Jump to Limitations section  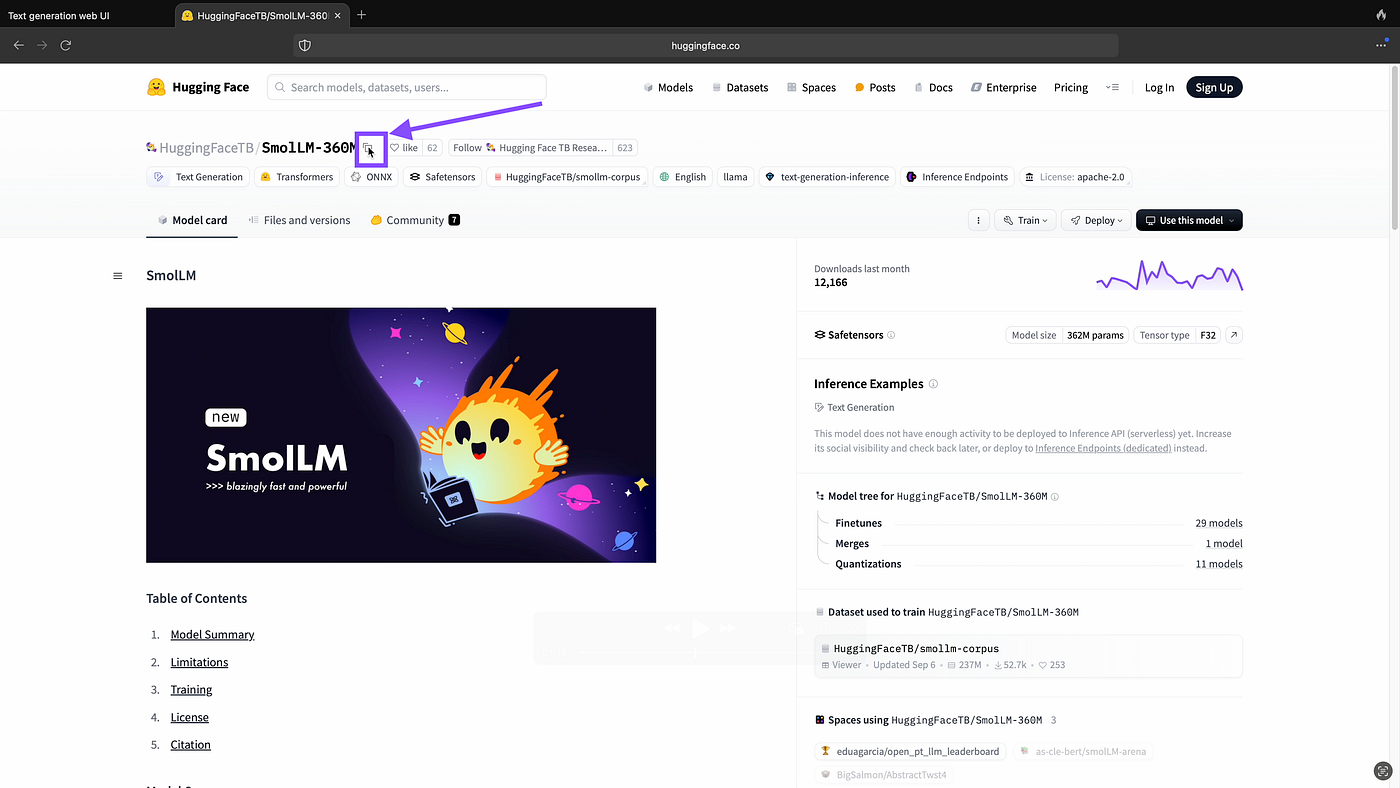(x=199, y=662)
